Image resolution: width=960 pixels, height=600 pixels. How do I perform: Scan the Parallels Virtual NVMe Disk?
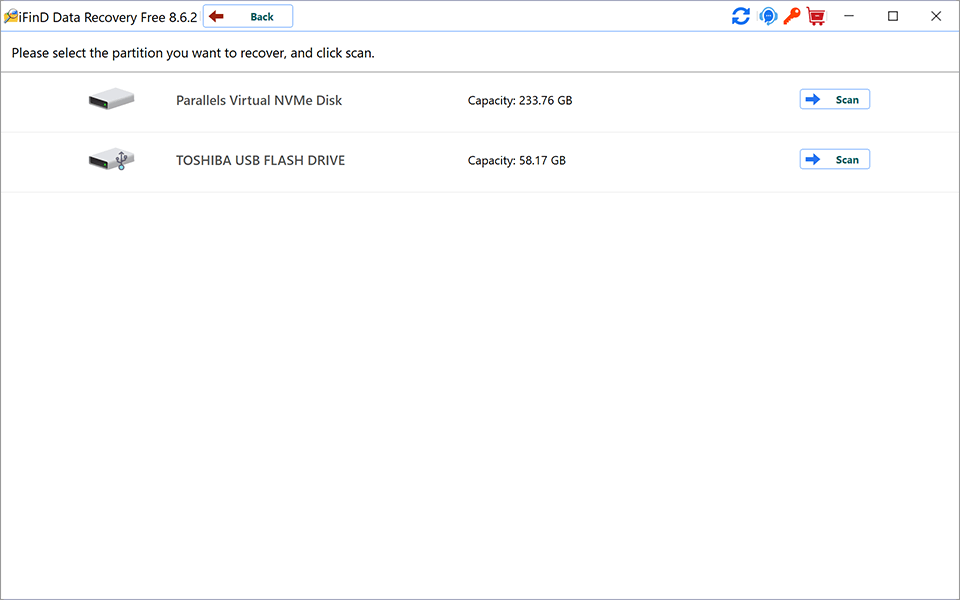834,99
